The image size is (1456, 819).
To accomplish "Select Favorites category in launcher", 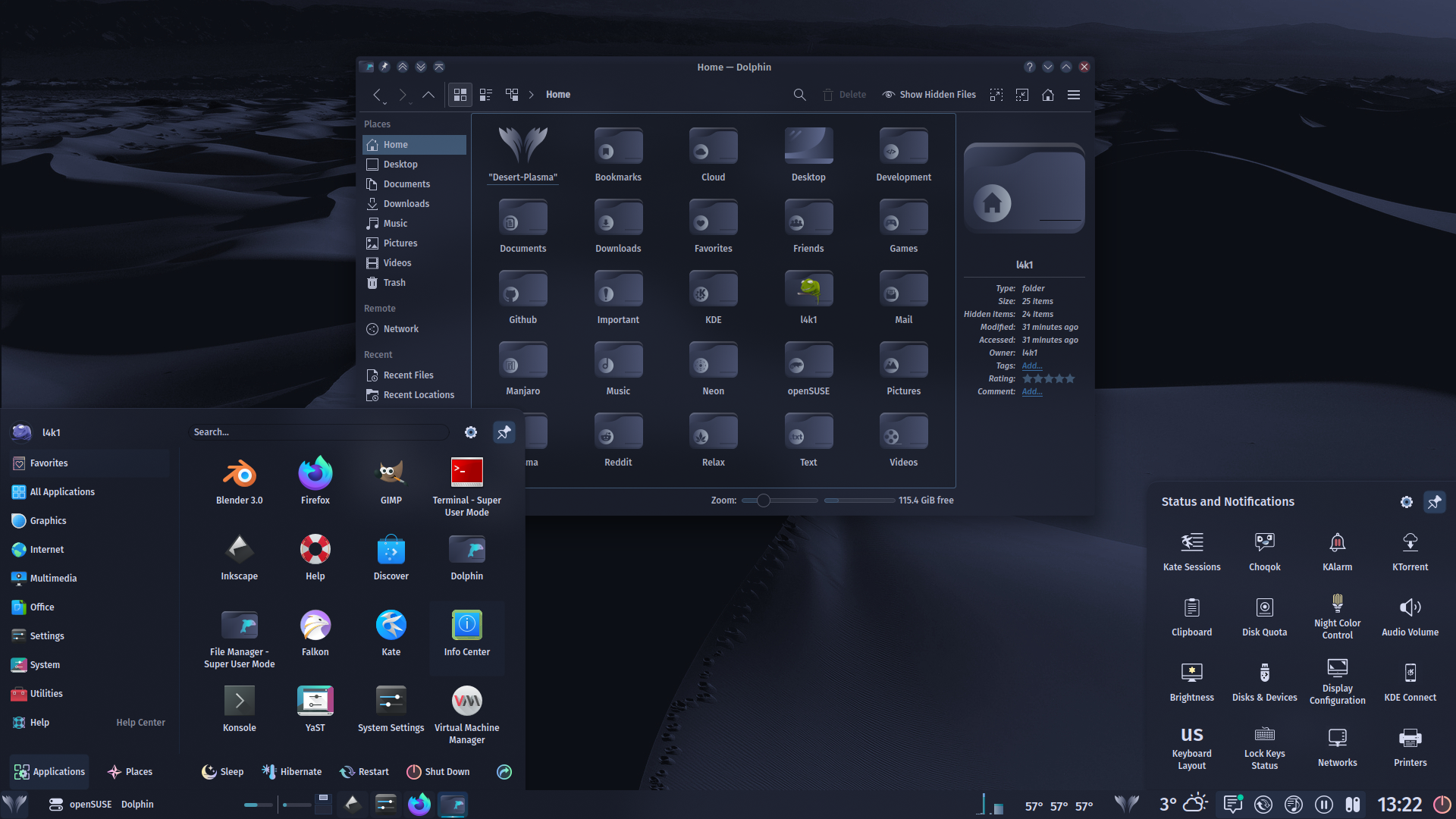I will point(89,463).
